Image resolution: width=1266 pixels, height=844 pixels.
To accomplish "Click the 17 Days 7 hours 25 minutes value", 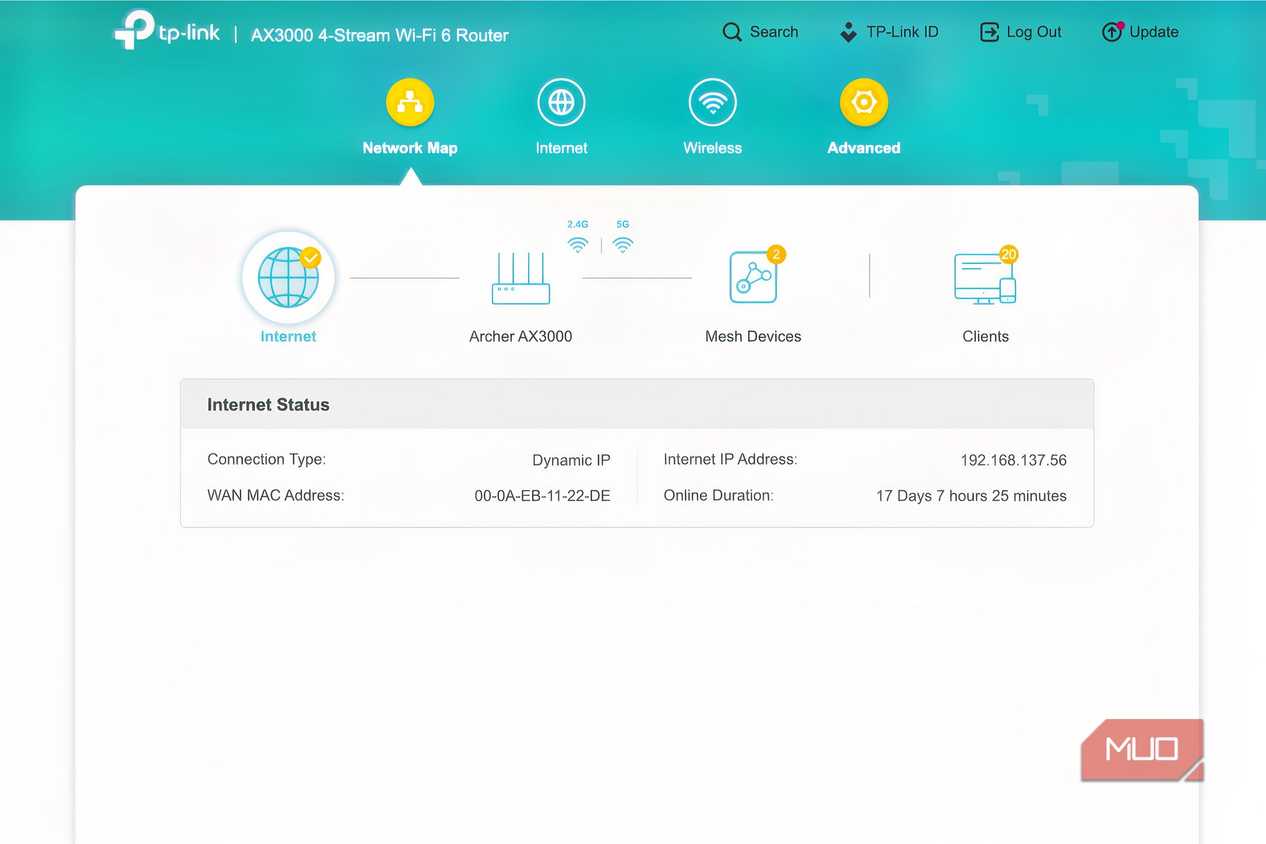I will click(971, 496).
